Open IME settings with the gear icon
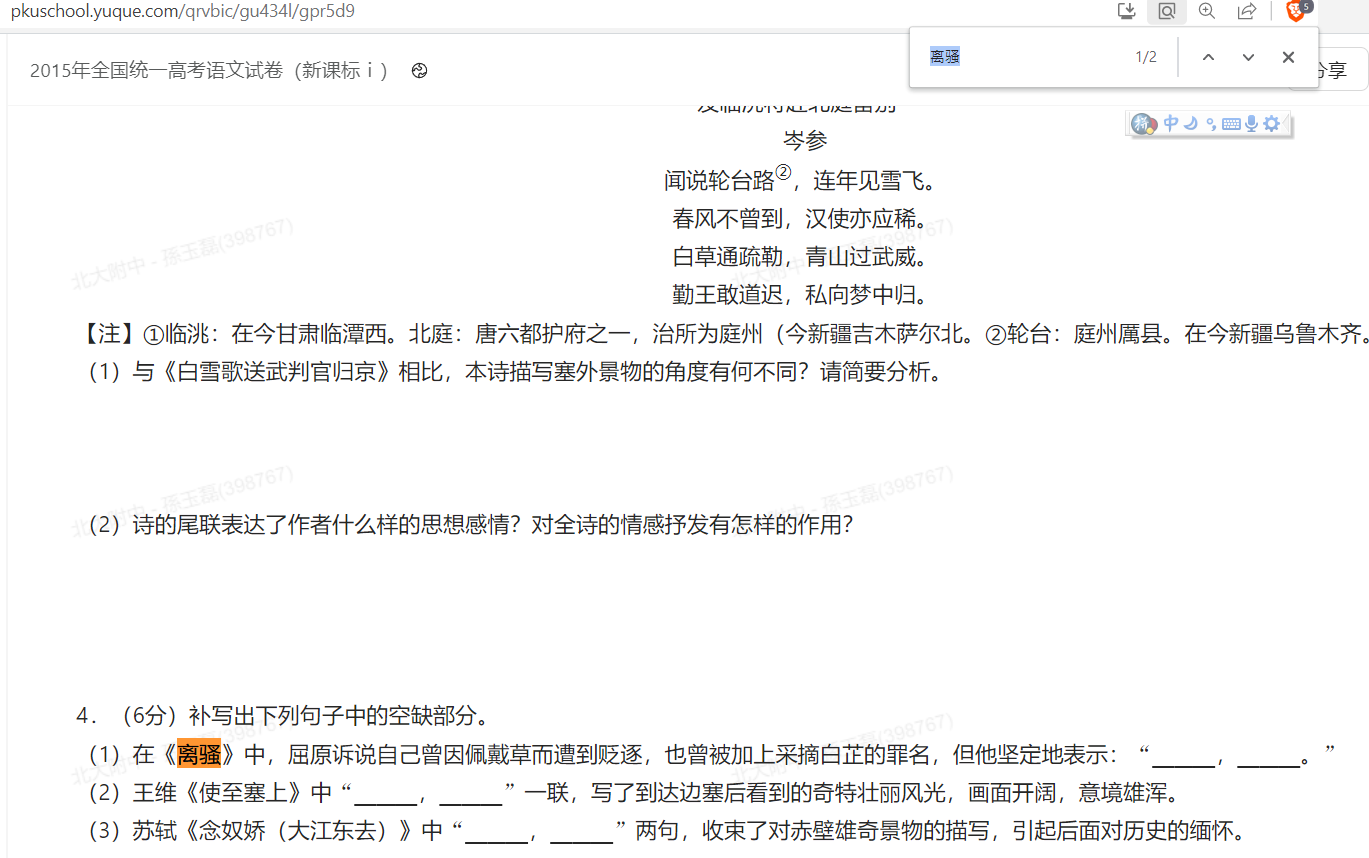This screenshot has height=858, width=1369. (x=1271, y=123)
